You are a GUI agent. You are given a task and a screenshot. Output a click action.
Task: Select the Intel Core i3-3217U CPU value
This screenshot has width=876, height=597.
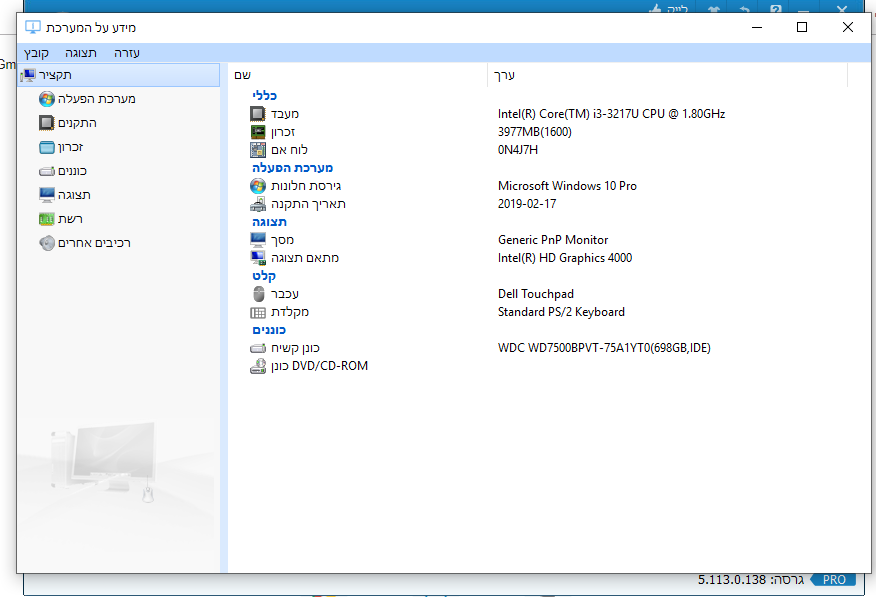click(611, 114)
